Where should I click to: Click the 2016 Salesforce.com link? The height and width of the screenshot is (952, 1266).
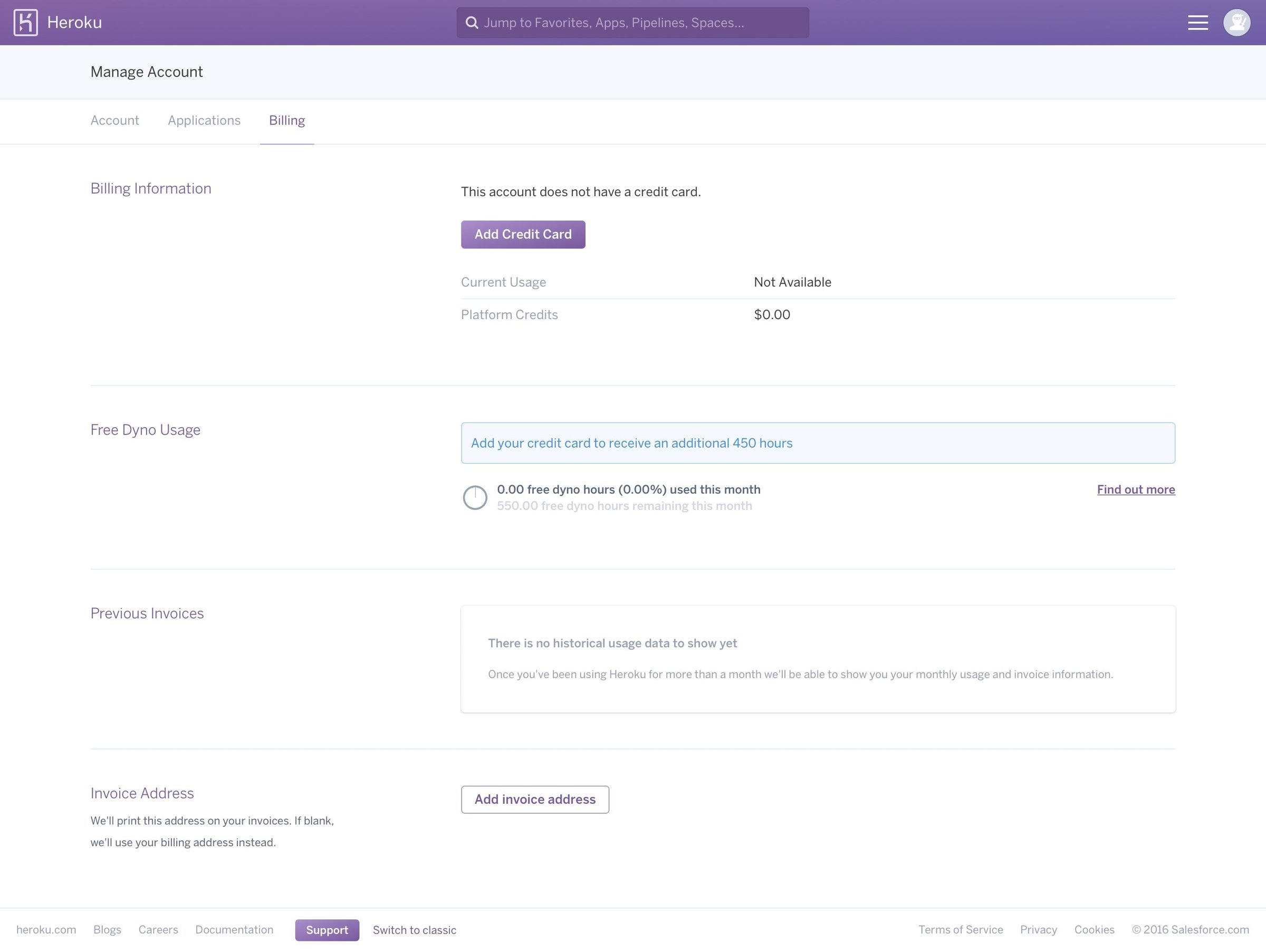click(x=1191, y=929)
